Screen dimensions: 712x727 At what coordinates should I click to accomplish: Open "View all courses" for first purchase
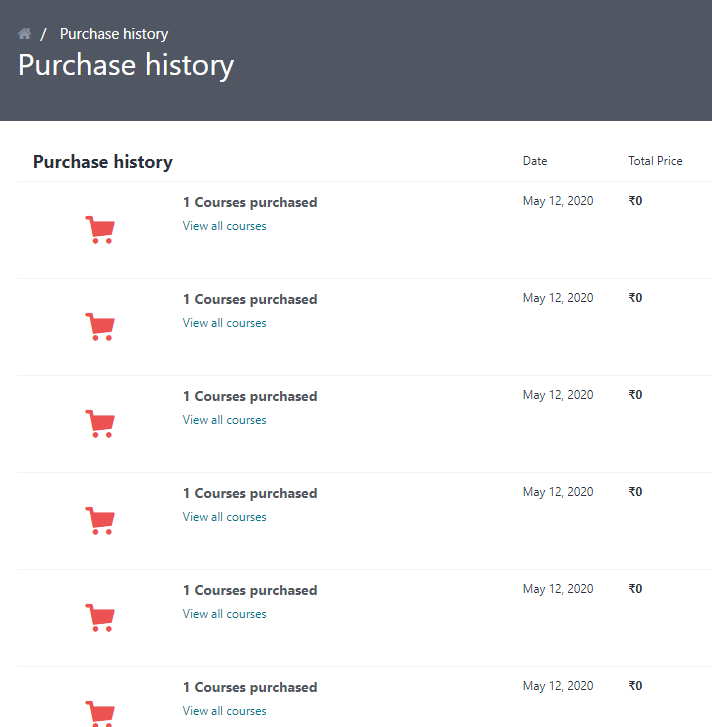224,226
